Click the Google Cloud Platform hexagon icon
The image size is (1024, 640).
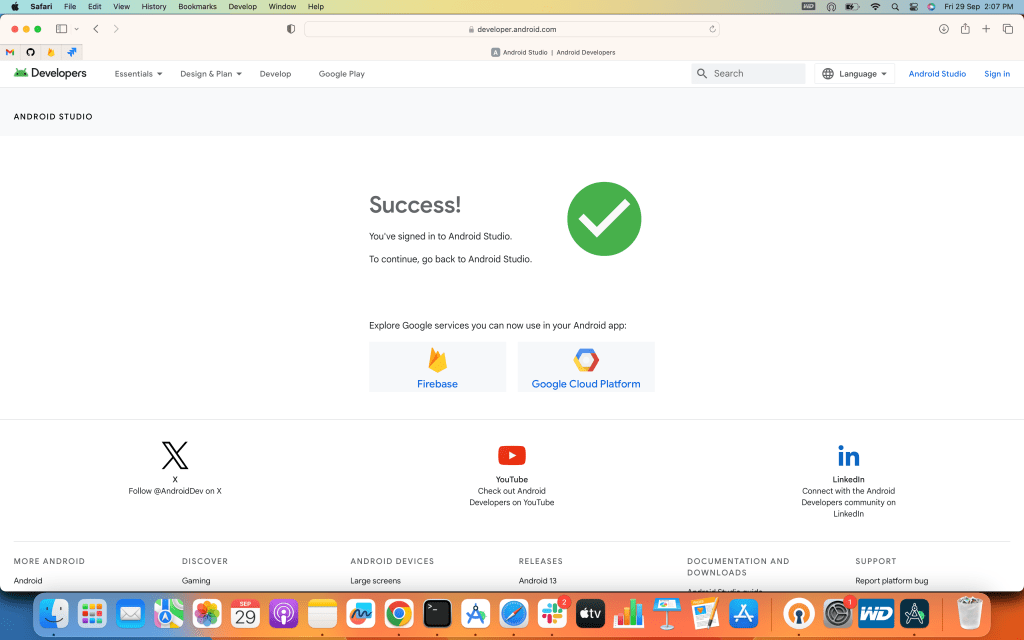586,360
